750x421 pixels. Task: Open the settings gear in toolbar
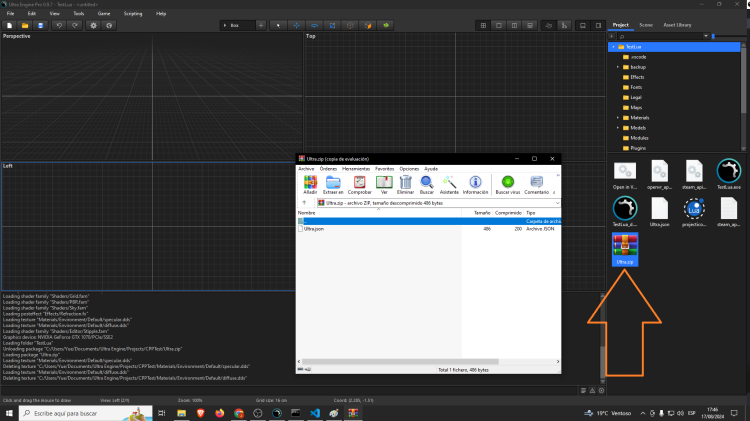(x=92, y=24)
